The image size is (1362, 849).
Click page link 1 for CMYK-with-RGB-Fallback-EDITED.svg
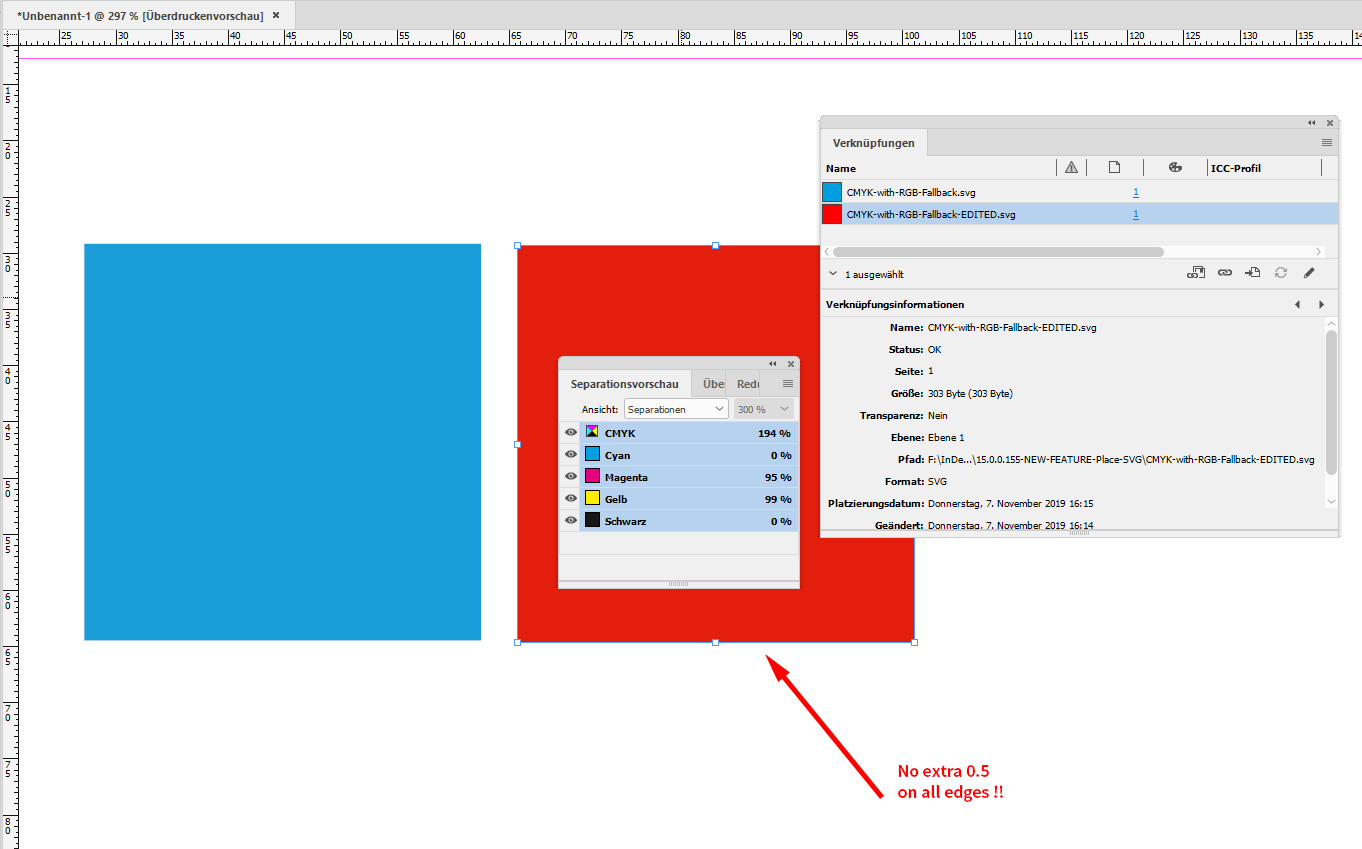1136,214
